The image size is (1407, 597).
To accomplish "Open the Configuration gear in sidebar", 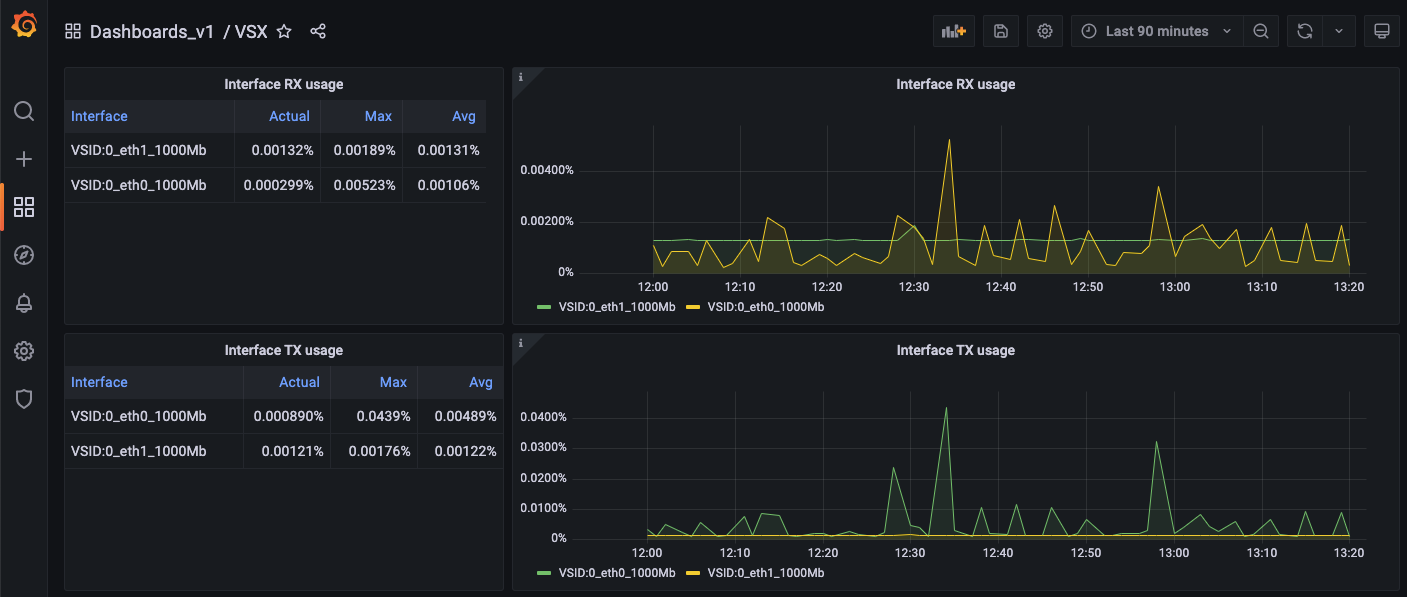I will coord(24,351).
